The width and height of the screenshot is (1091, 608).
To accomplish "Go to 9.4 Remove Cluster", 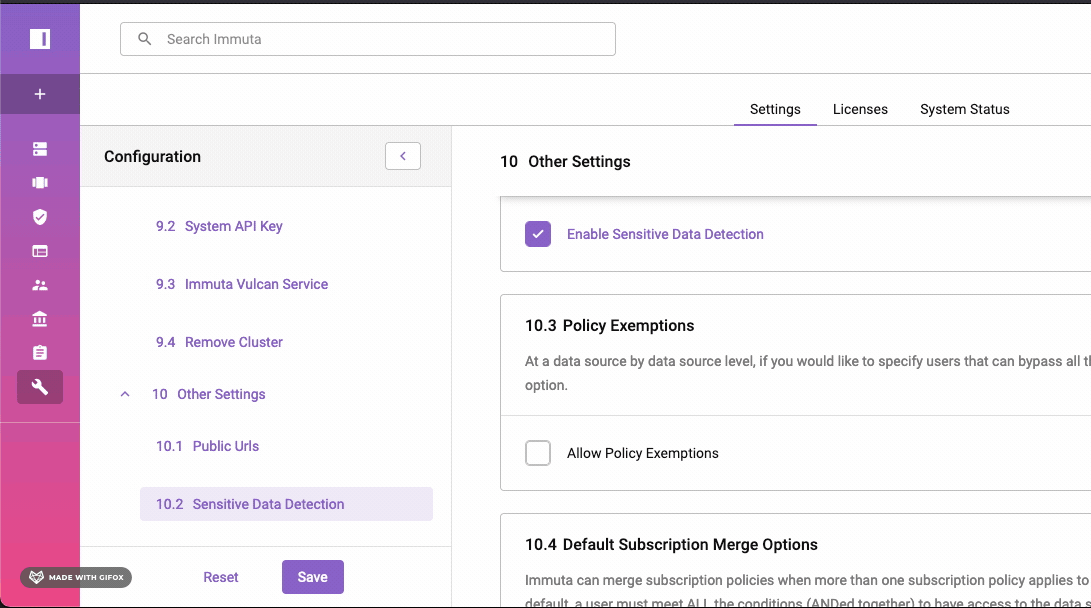I will click(219, 342).
